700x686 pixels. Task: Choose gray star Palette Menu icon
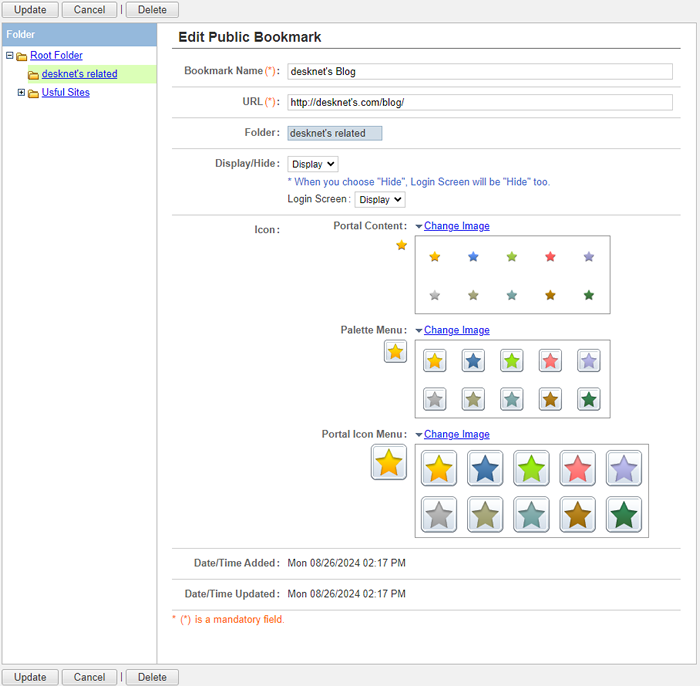tap(434, 399)
